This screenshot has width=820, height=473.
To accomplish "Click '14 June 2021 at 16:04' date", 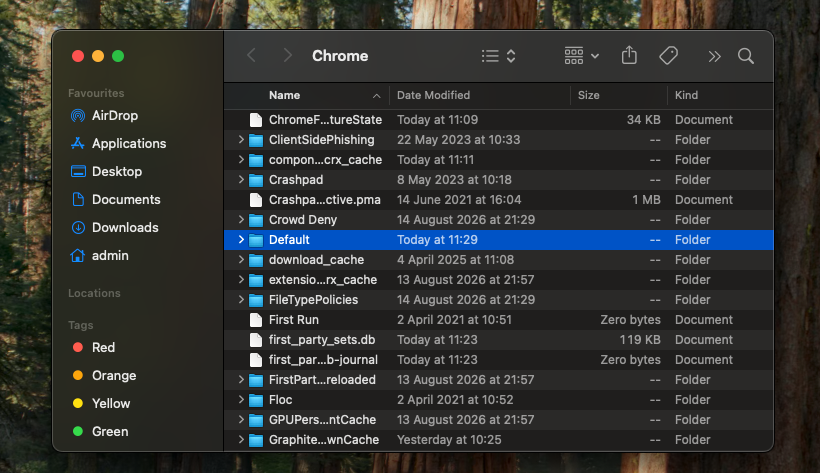I will [459, 200].
